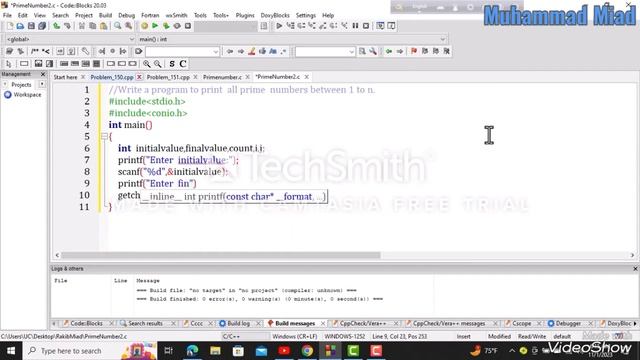
Task: Expand the build target dropdown
Action: pyautogui.click(x=225, y=26)
